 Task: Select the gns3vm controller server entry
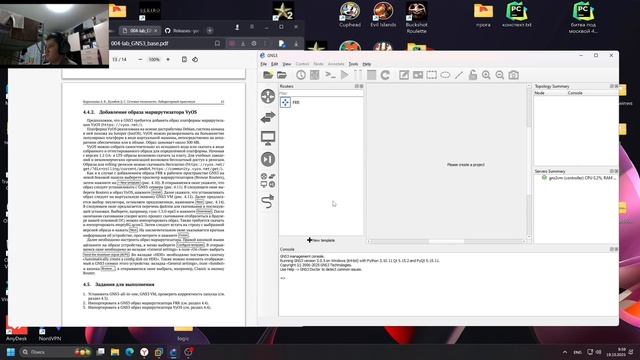click(579, 178)
